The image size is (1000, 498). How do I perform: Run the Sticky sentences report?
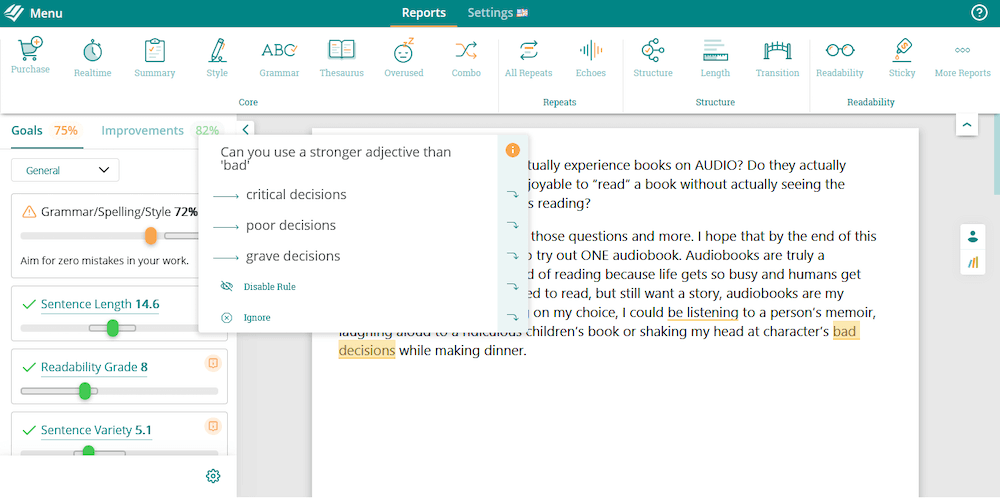pyautogui.click(x=901, y=57)
